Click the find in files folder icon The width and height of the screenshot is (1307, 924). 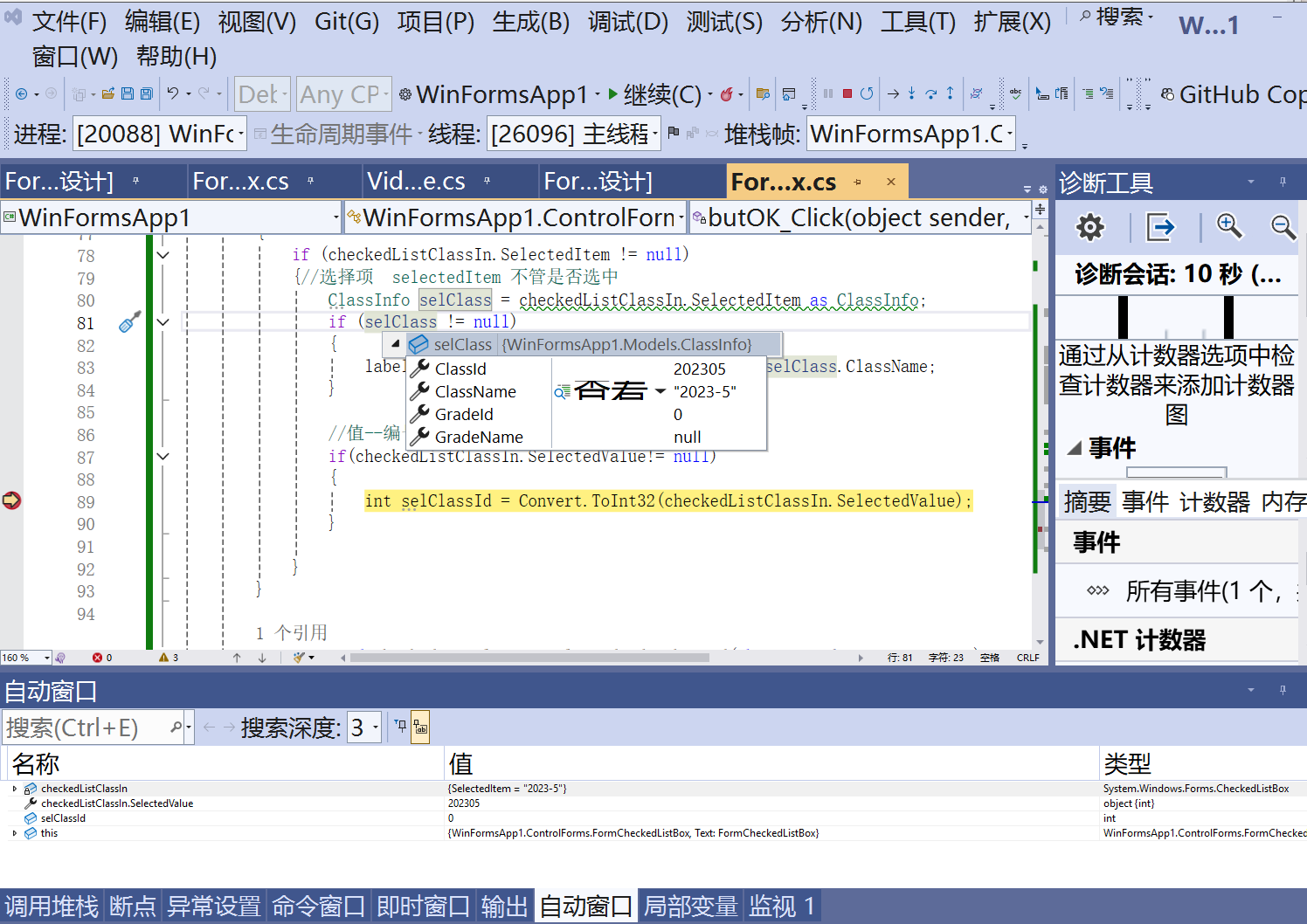763,93
